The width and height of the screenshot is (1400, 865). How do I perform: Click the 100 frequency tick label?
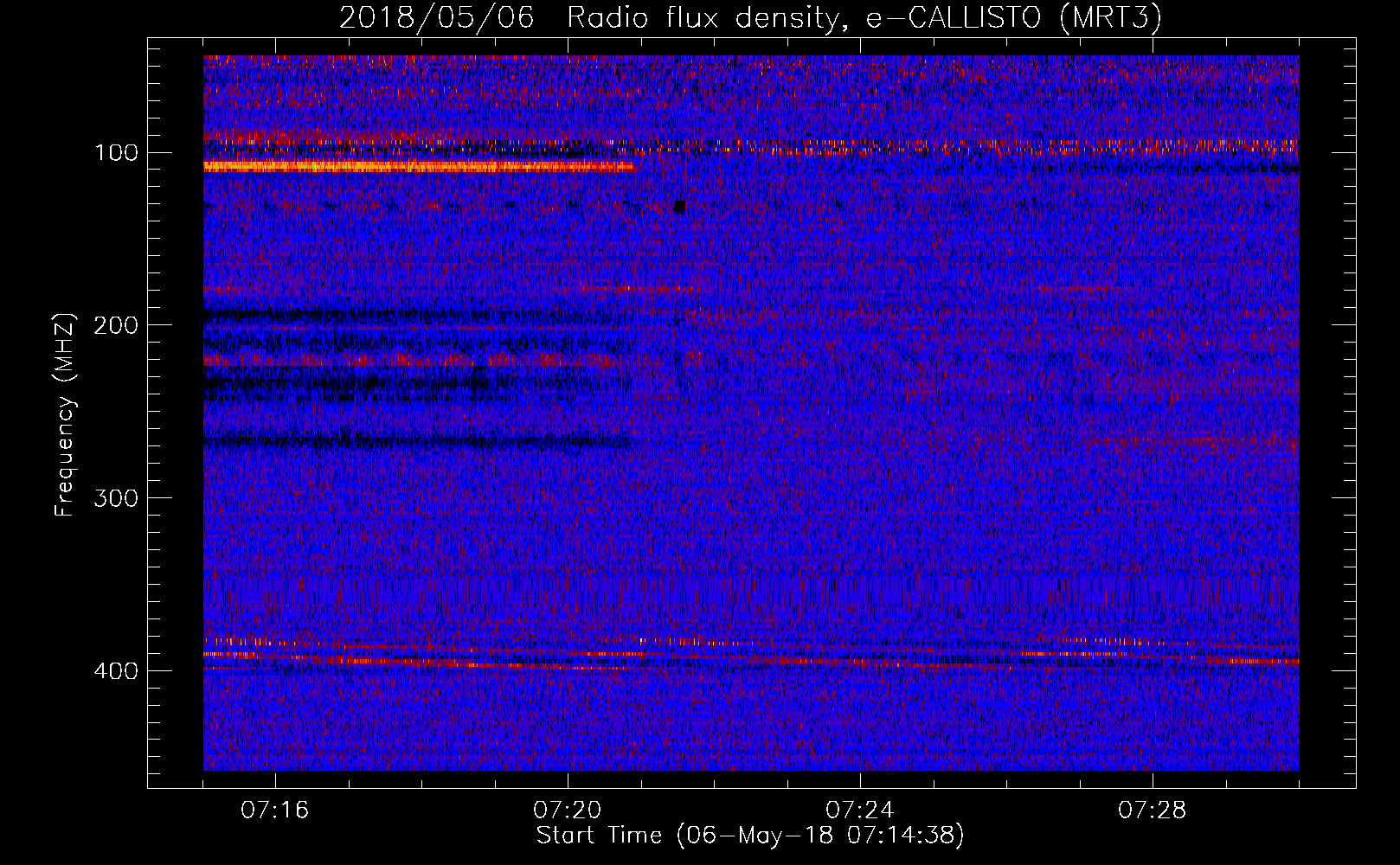click(x=116, y=153)
